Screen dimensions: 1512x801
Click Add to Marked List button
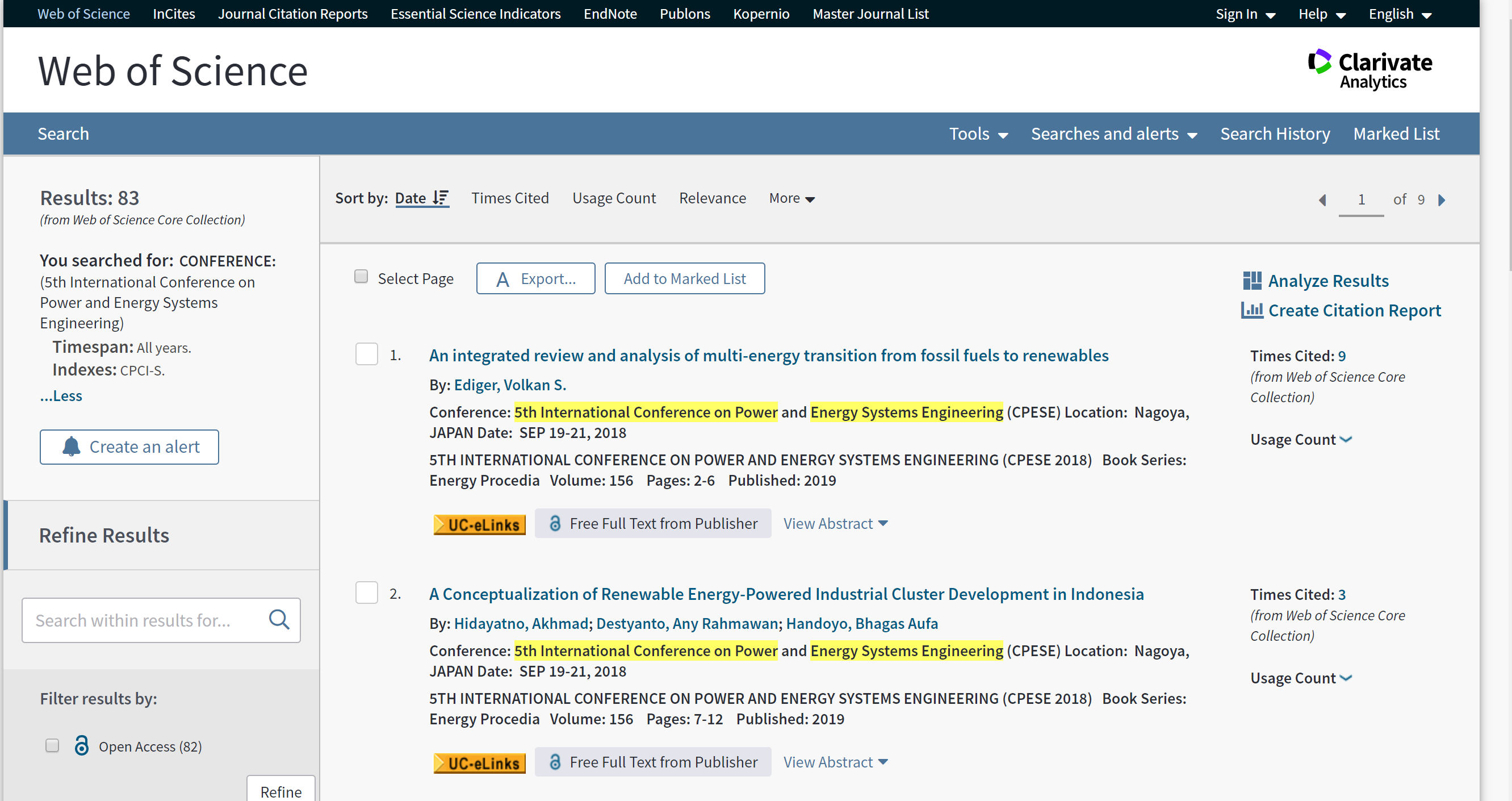(684, 278)
